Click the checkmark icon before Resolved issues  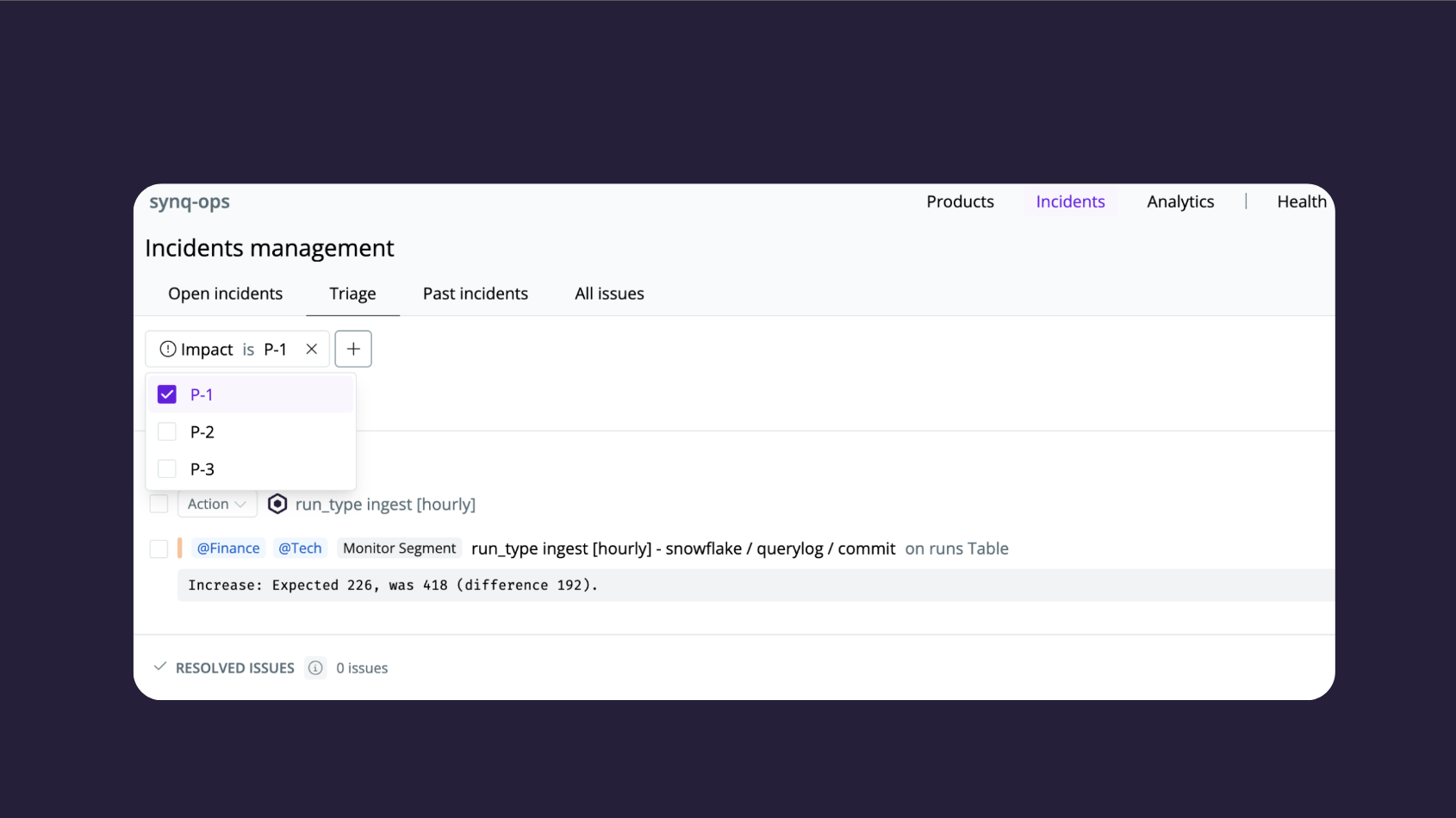coord(159,666)
